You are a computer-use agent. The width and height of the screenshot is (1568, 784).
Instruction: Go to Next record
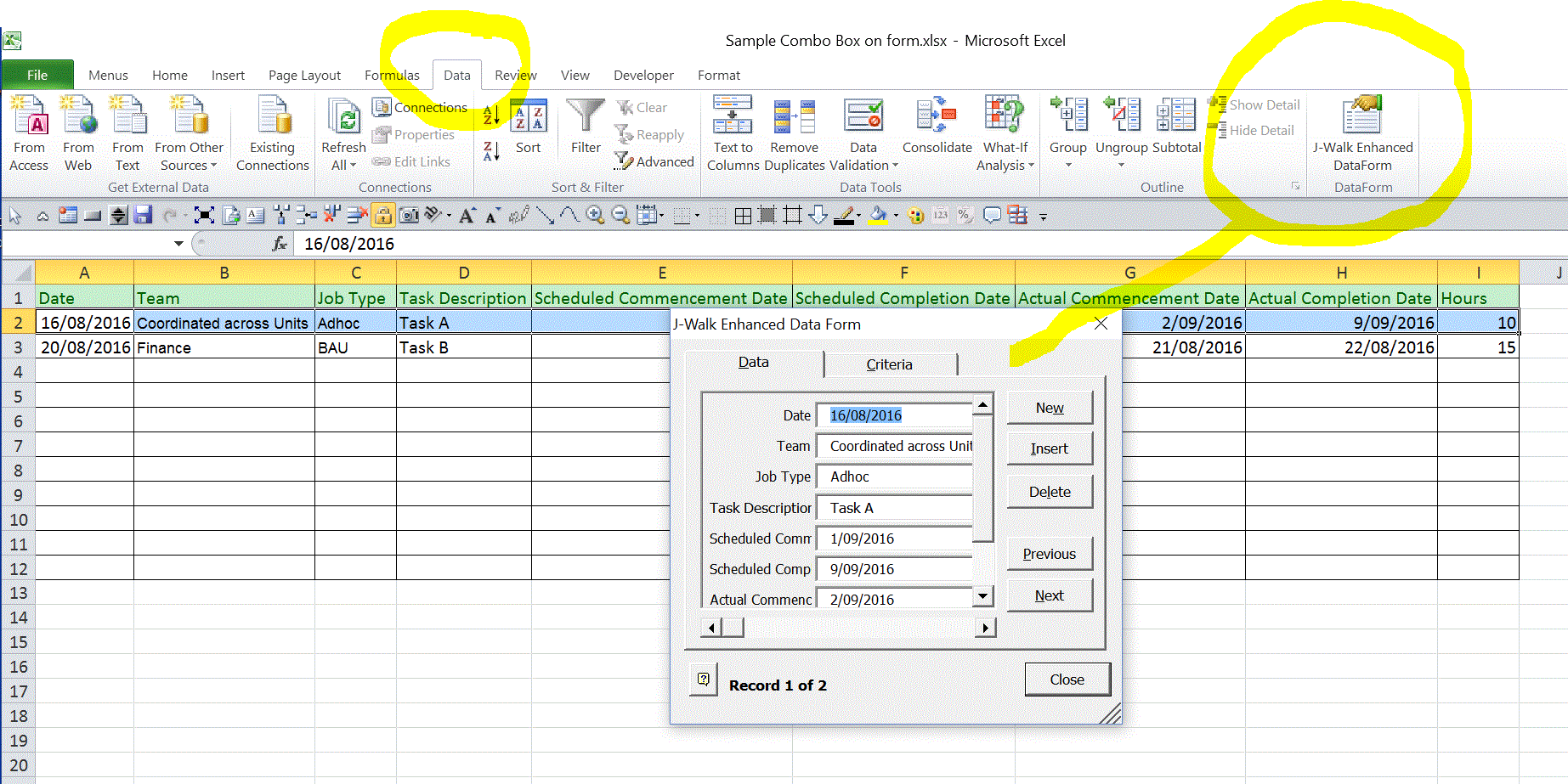(1050, 595)
